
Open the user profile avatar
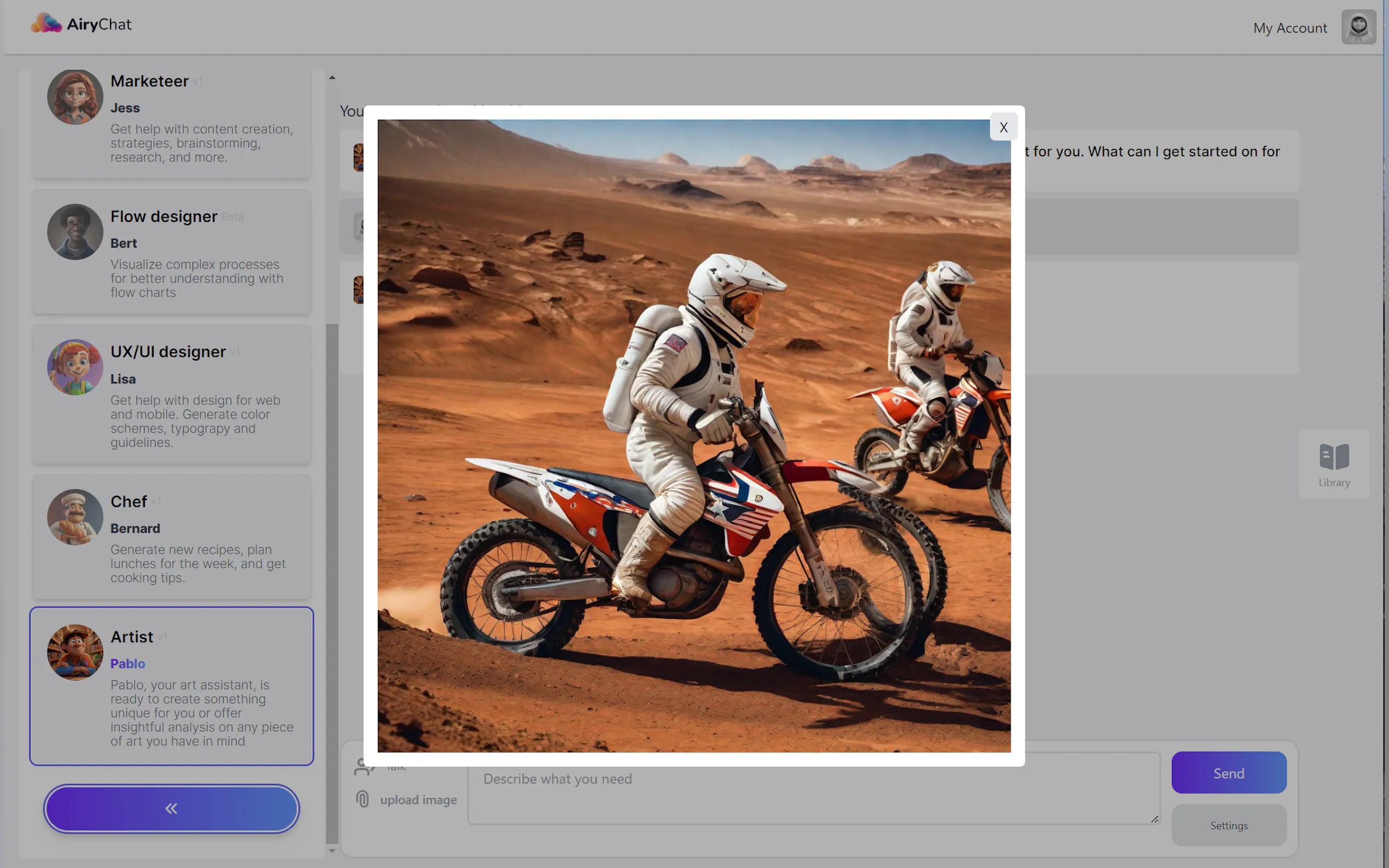point(1358,27)
